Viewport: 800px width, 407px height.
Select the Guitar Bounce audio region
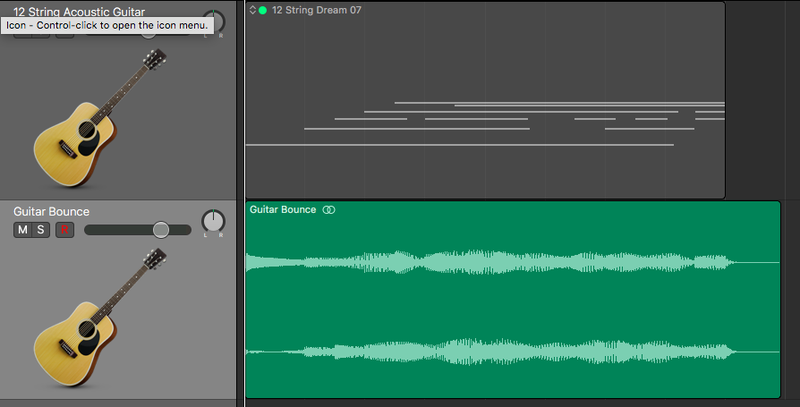pyautogui.click(x=513, y=300)
